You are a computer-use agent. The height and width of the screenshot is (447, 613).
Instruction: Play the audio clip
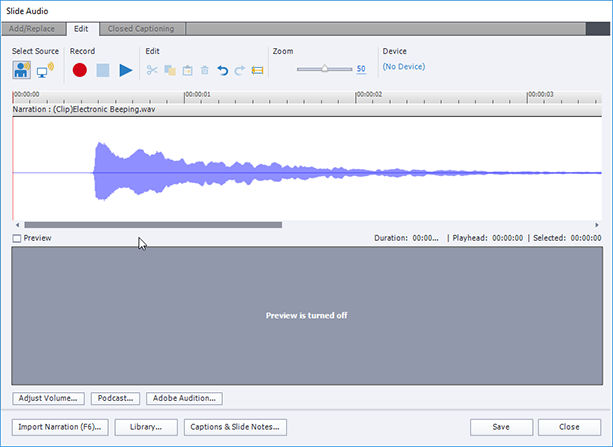point(125,70)
